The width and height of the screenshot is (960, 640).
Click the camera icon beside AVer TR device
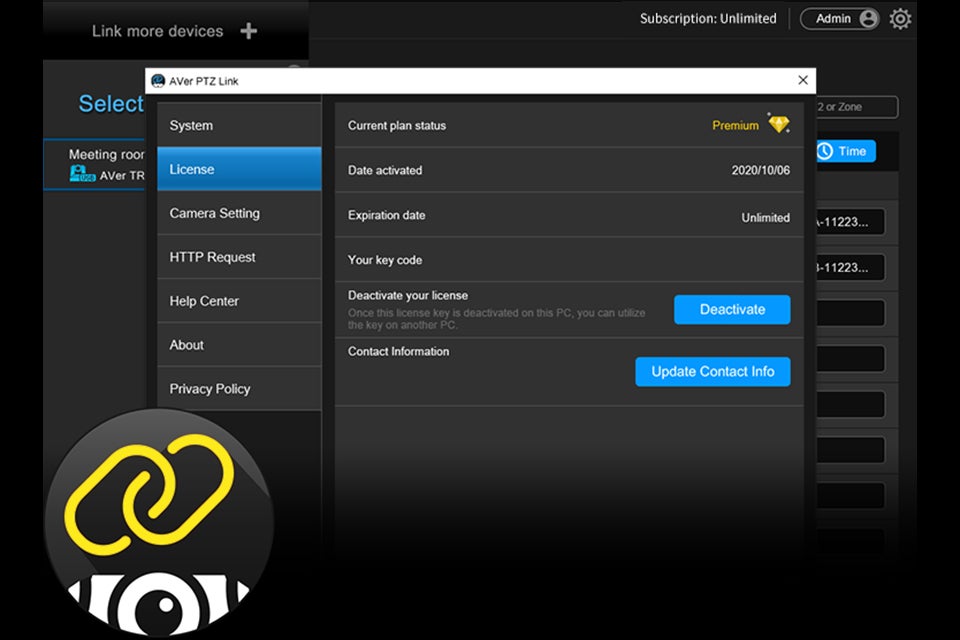click(82, 174)
